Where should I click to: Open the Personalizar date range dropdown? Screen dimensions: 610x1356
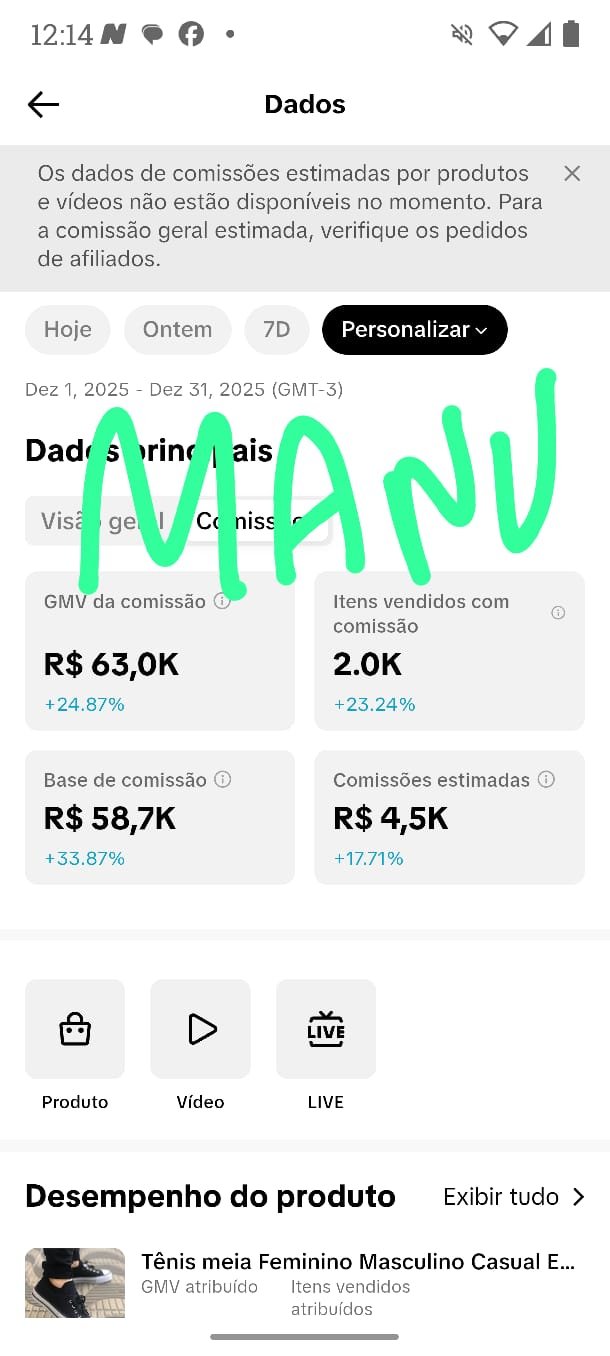coord(414,329)
